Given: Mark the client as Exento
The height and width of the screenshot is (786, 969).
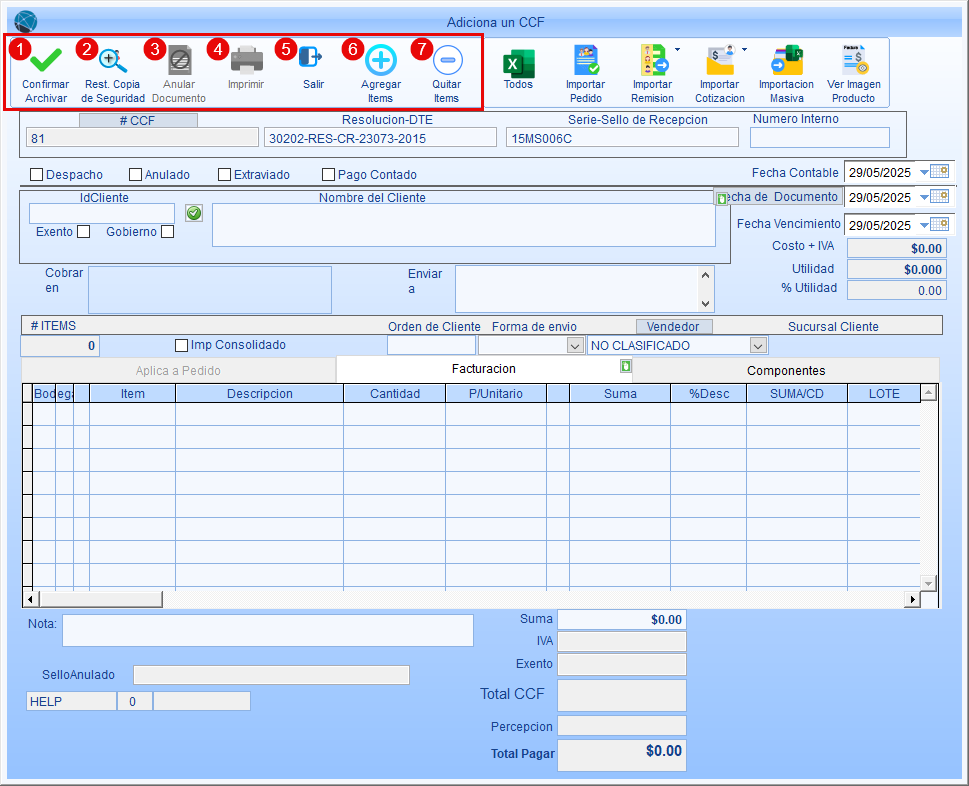Looking at the screenshot, I should pos(83,232).
